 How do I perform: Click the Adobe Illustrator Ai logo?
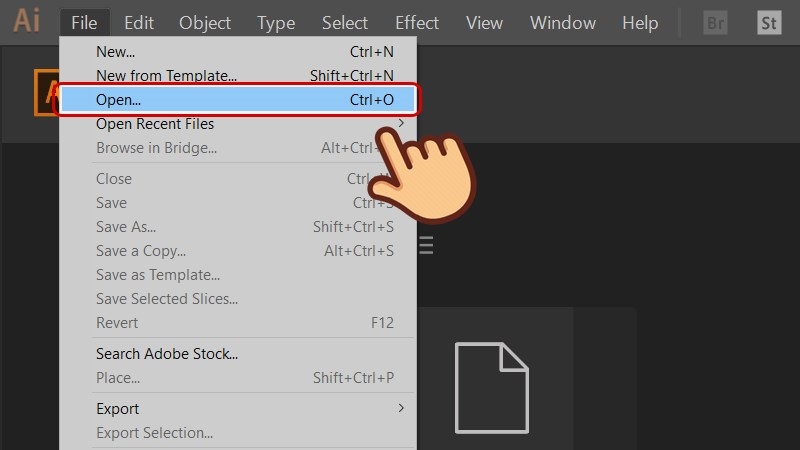coord(27,21)
